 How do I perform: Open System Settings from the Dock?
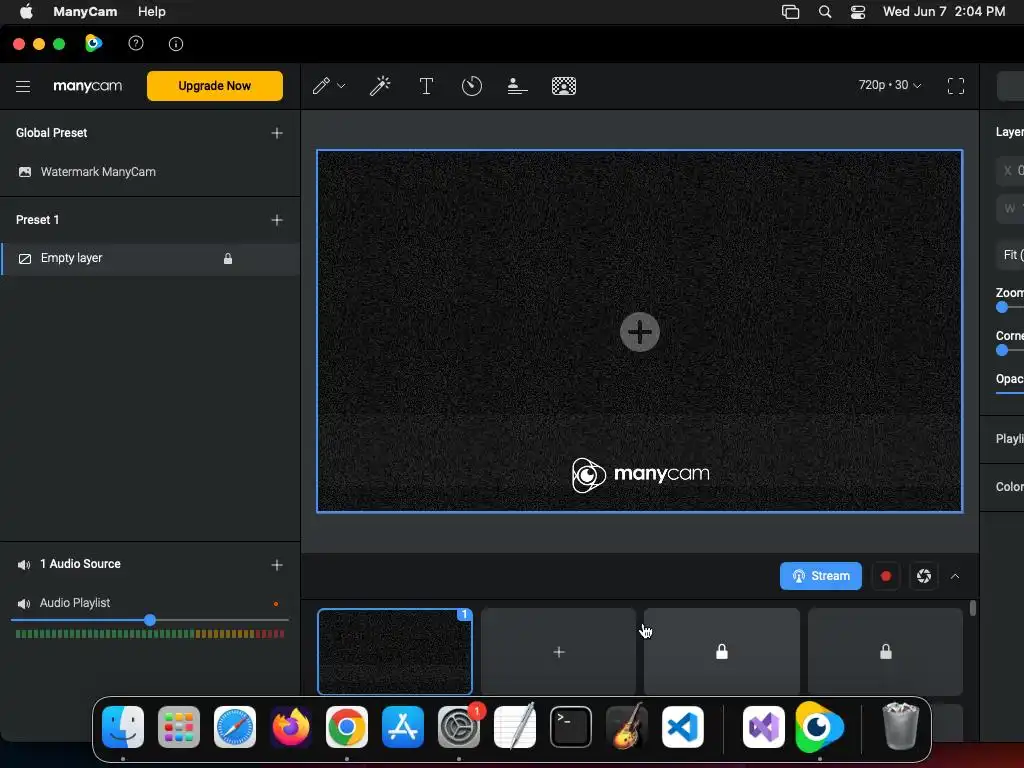tap(459, 727)
